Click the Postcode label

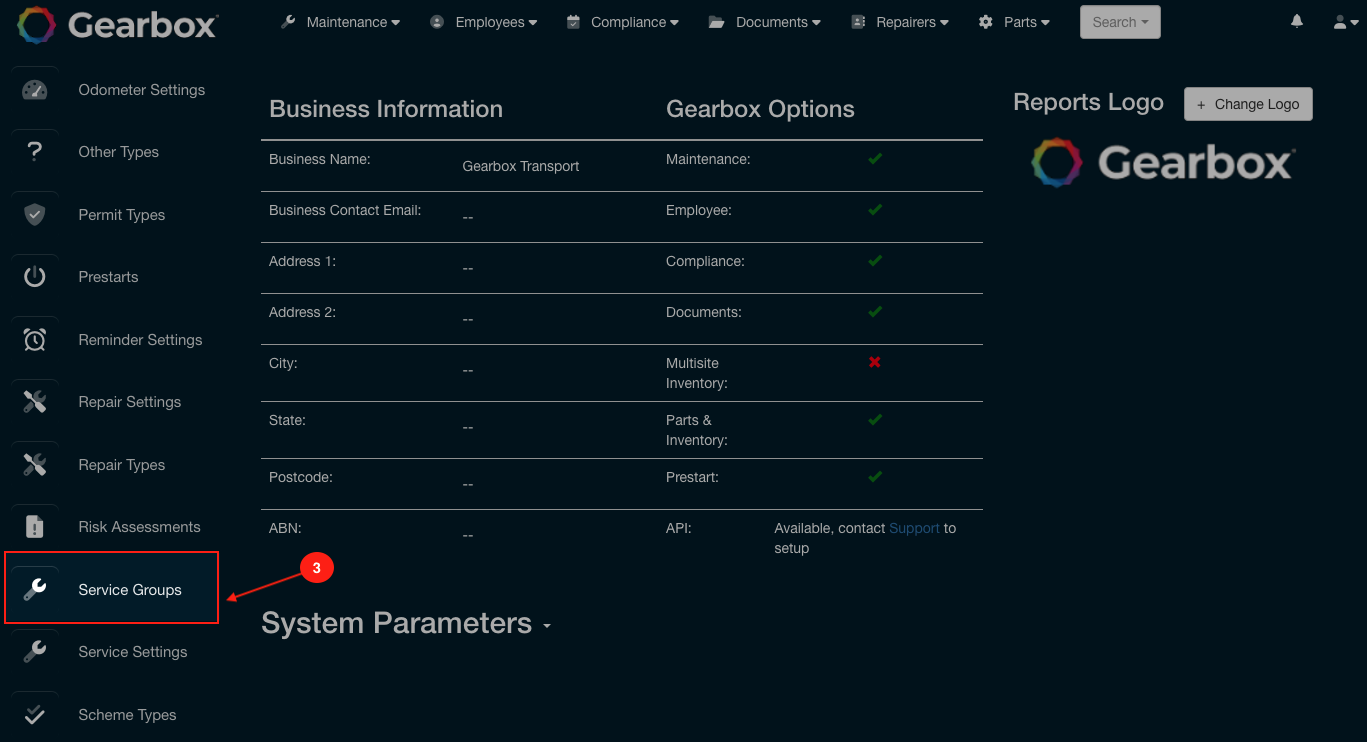point(299,477)
